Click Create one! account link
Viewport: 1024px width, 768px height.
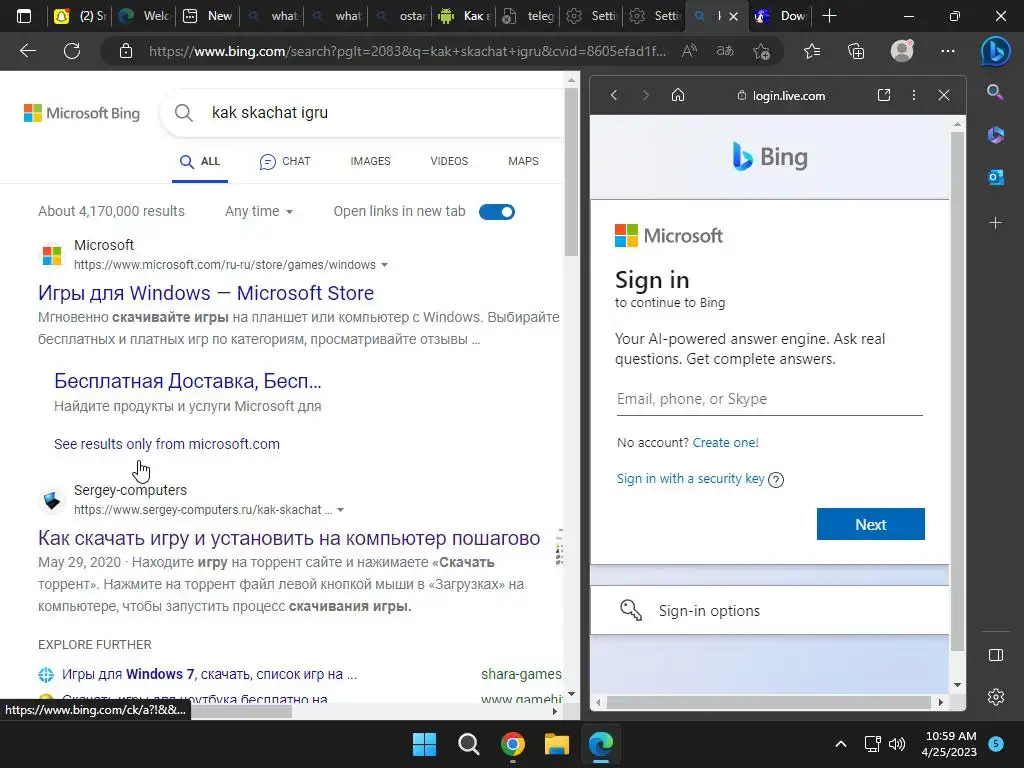[726, 443]
